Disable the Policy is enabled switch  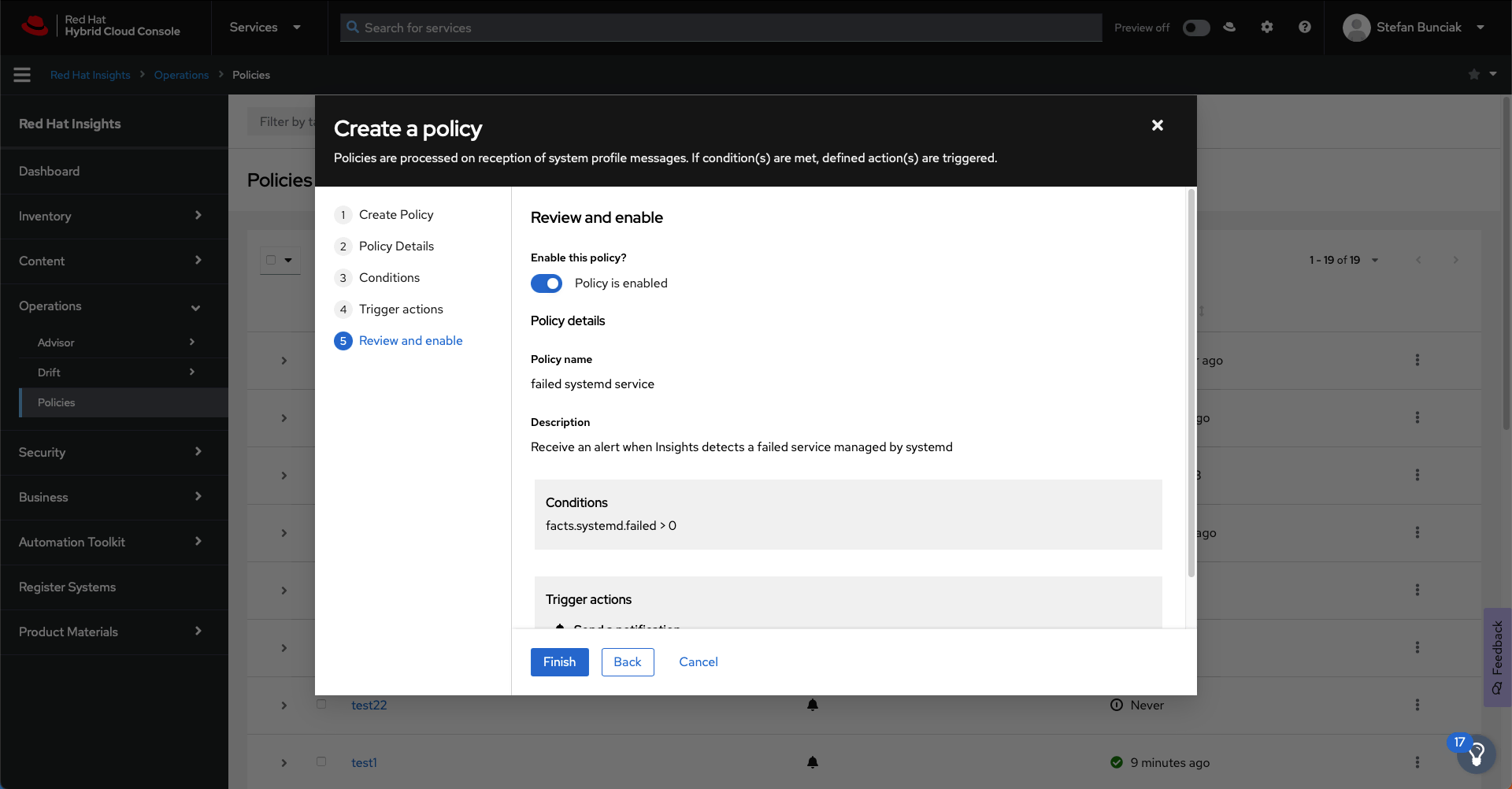[x=547, y=283]
